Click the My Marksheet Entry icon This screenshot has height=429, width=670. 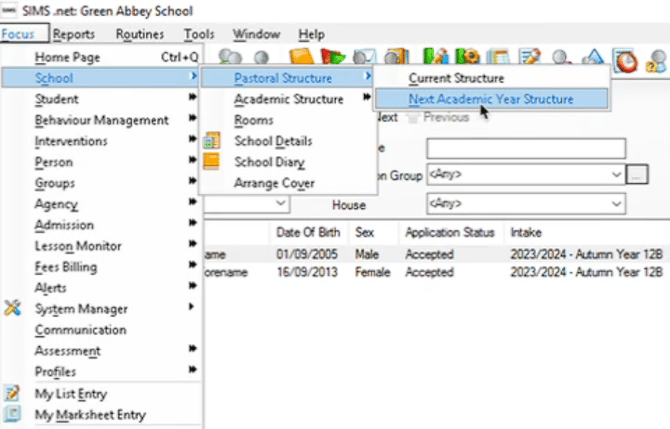pos(13,415)
